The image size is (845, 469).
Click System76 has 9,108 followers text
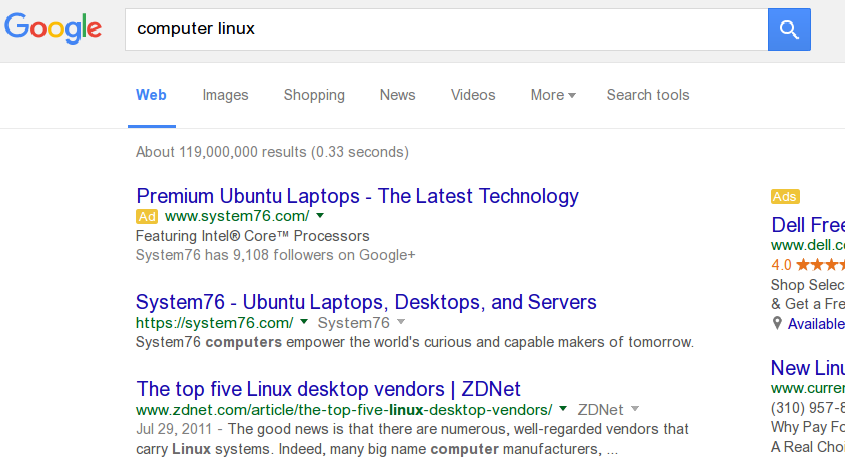pyautogui.click(x=275, y=255)
